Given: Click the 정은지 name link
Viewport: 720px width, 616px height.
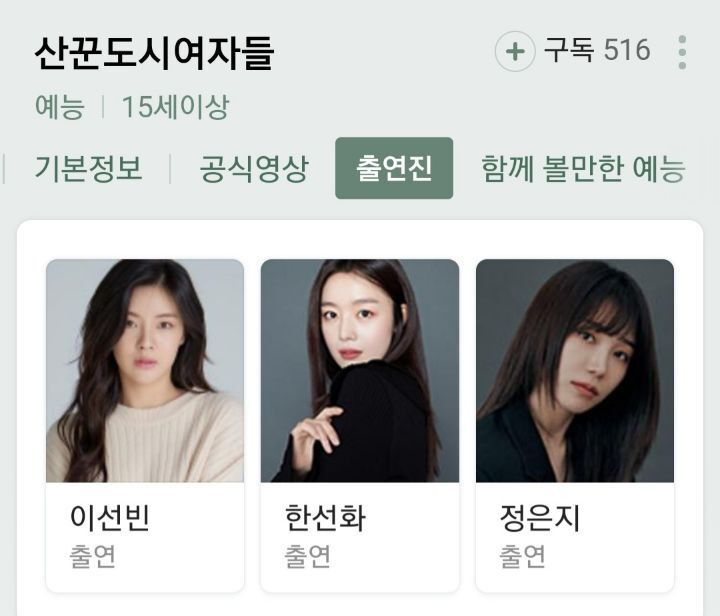Looking at the screenshot, I should click(540, 517).
